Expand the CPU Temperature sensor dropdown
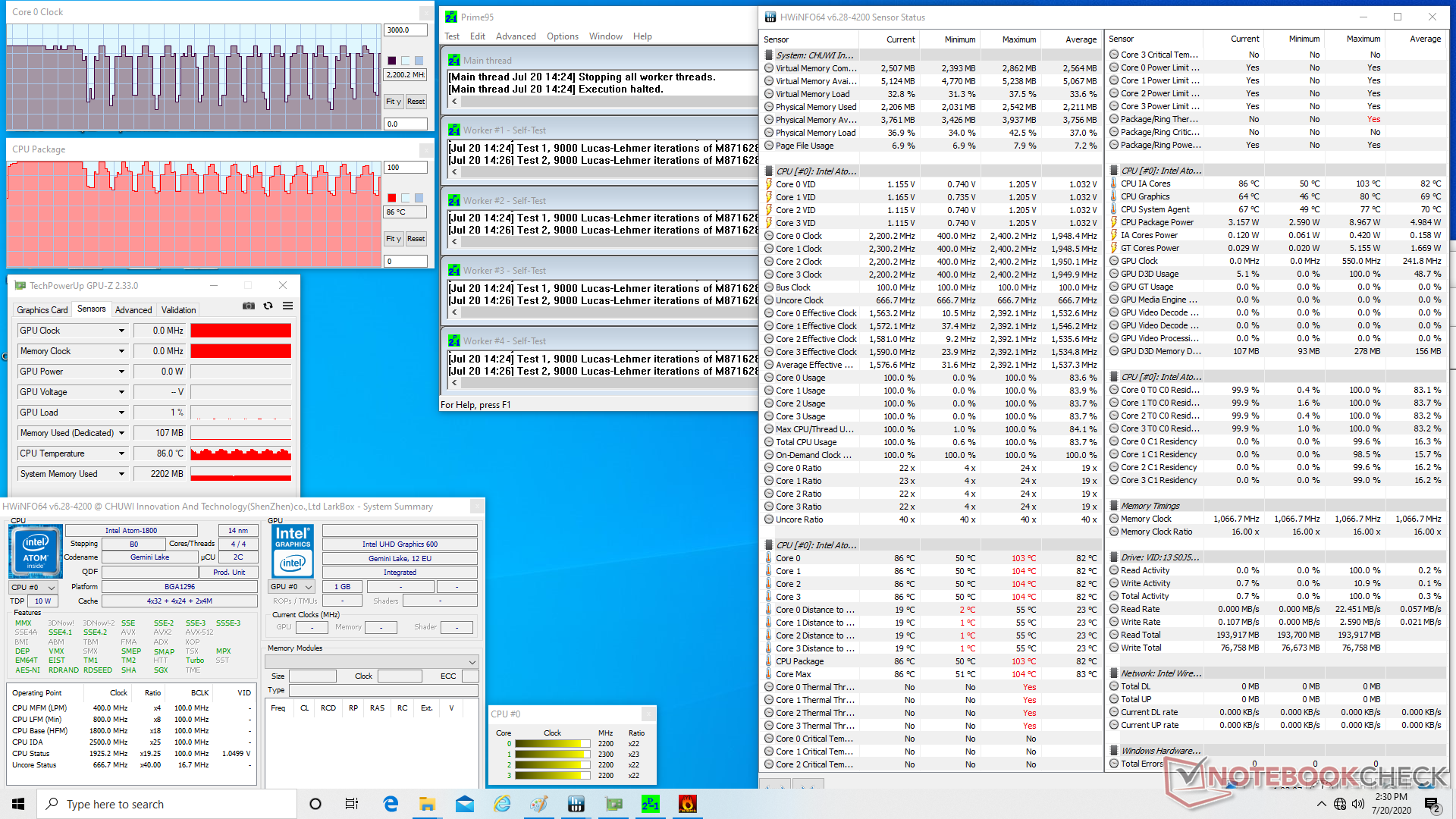Screen dimensions: 1456x819 click(121, 453)
